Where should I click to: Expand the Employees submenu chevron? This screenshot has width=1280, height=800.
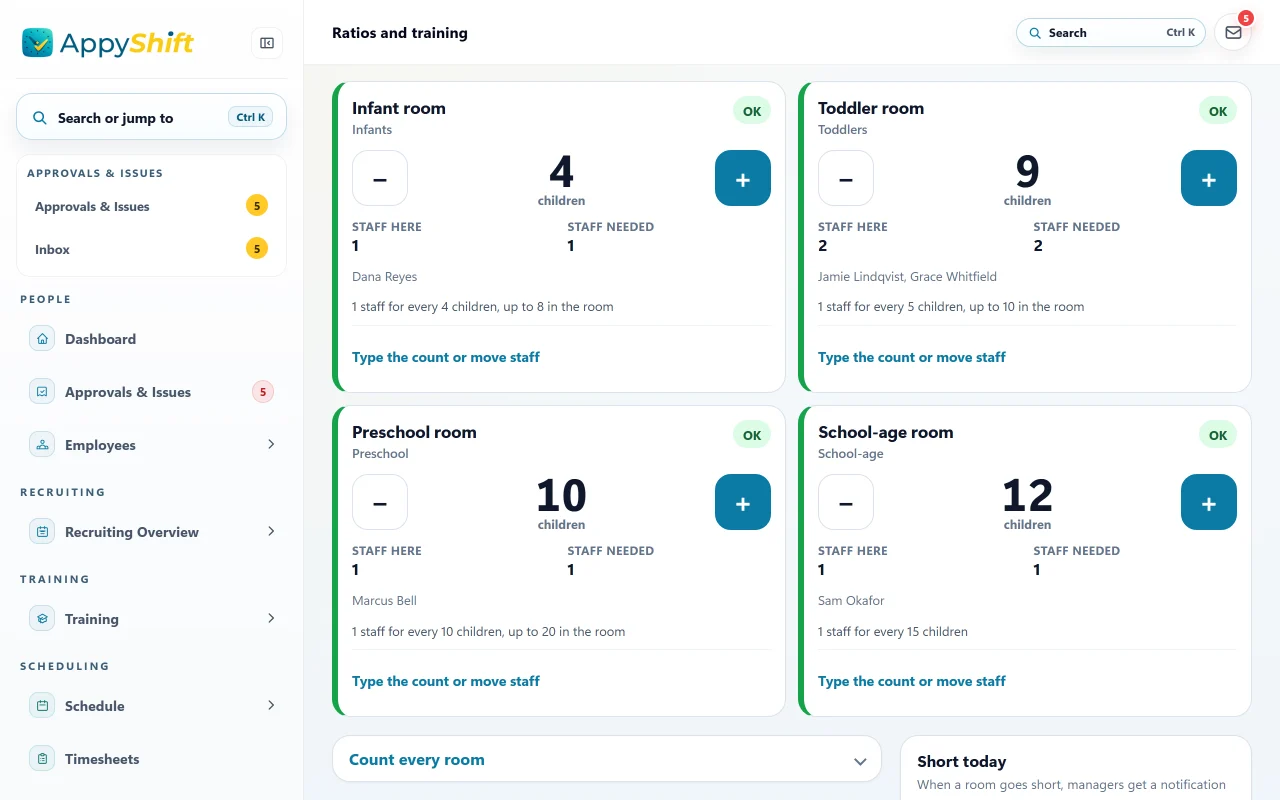271,444
